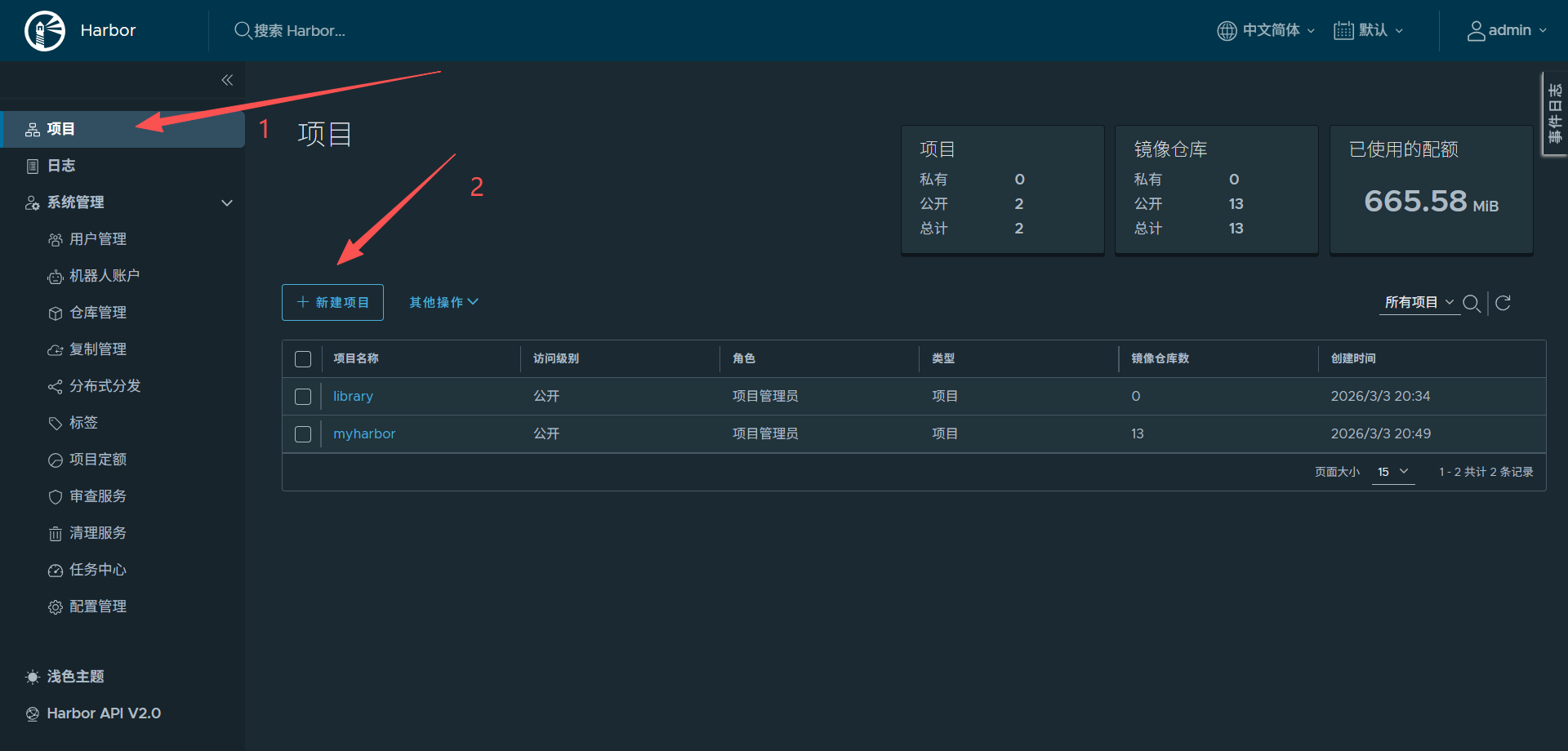Click the 配置管理 gear icon
This screenshot has height=751, width=1568.
[x=55, y=607]
